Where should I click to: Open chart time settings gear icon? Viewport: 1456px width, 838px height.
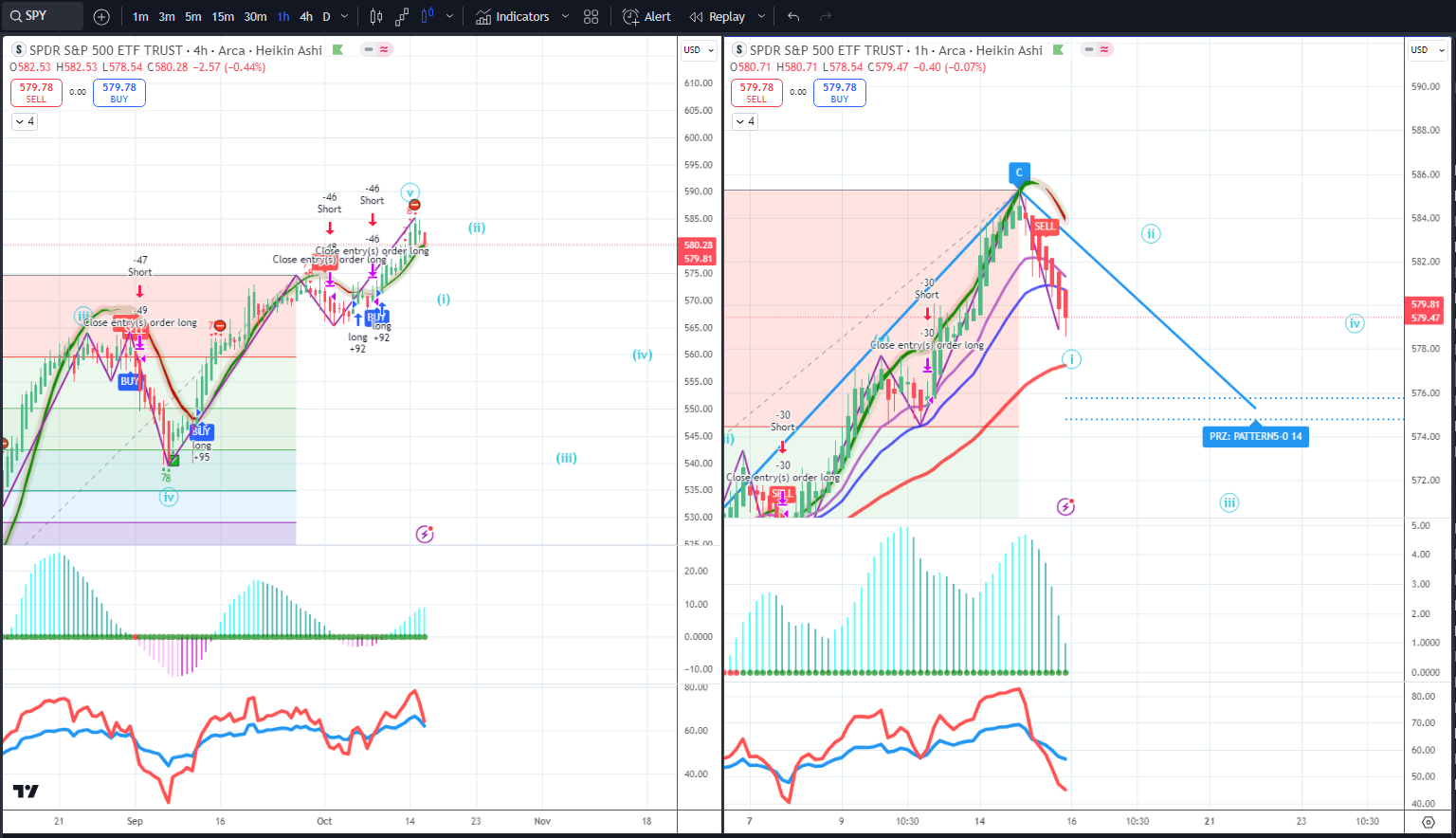coord(1429,822)
